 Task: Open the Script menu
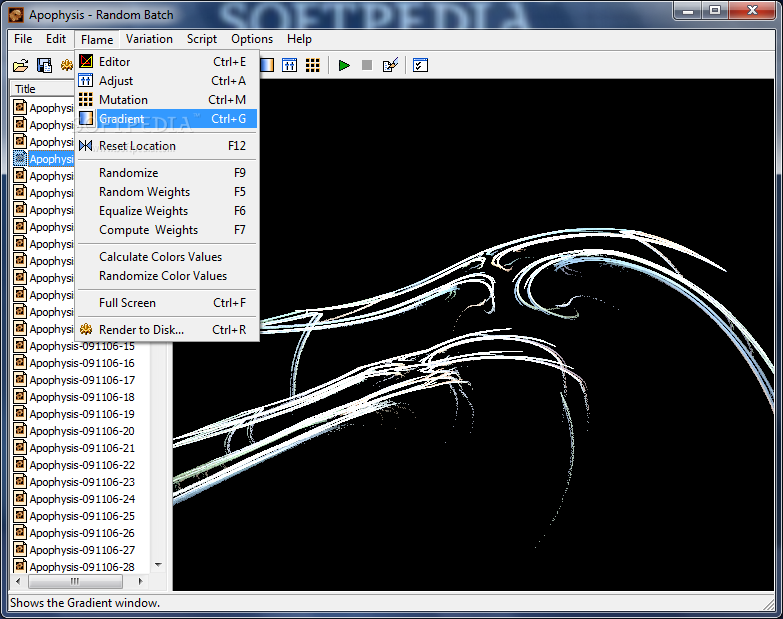(202, 39)
